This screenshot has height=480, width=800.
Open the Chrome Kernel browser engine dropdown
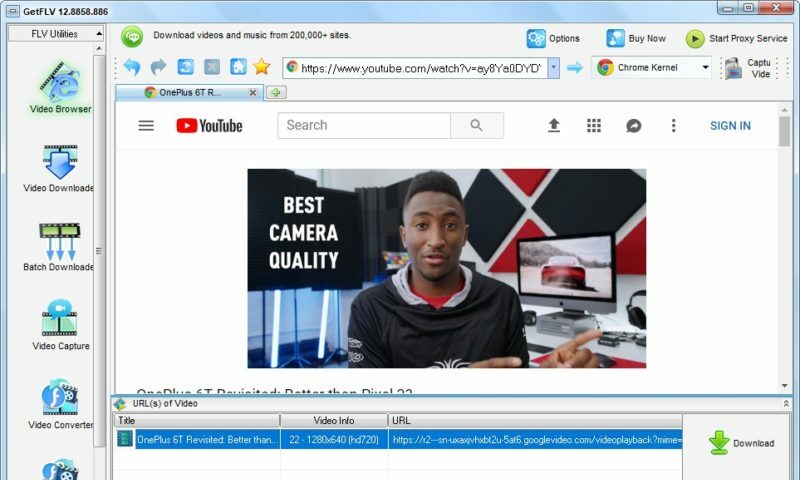[x=652, y=67]
